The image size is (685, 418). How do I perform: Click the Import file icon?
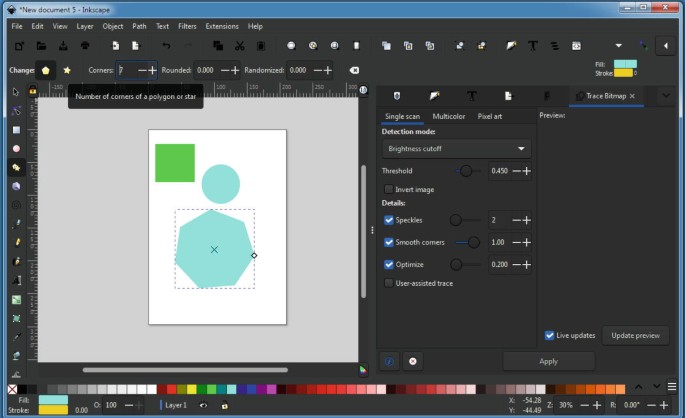115,45
